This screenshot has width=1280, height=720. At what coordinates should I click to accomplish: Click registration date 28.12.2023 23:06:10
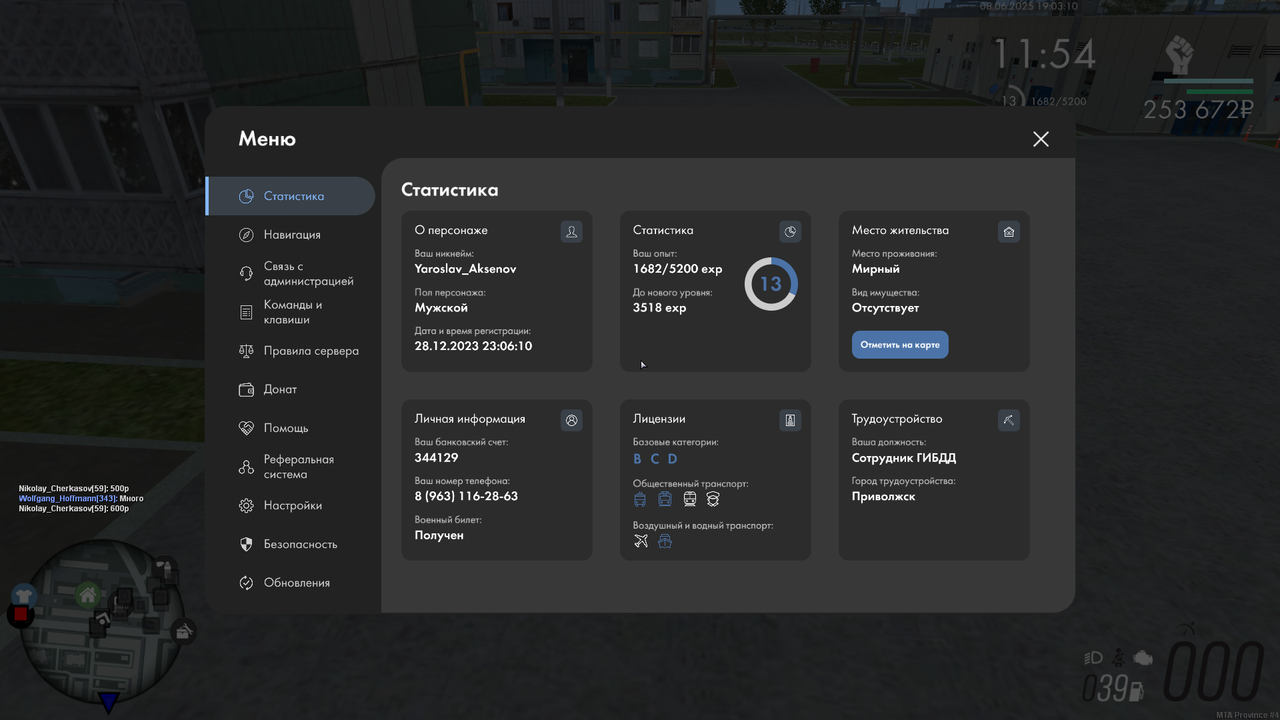point(473,346)
